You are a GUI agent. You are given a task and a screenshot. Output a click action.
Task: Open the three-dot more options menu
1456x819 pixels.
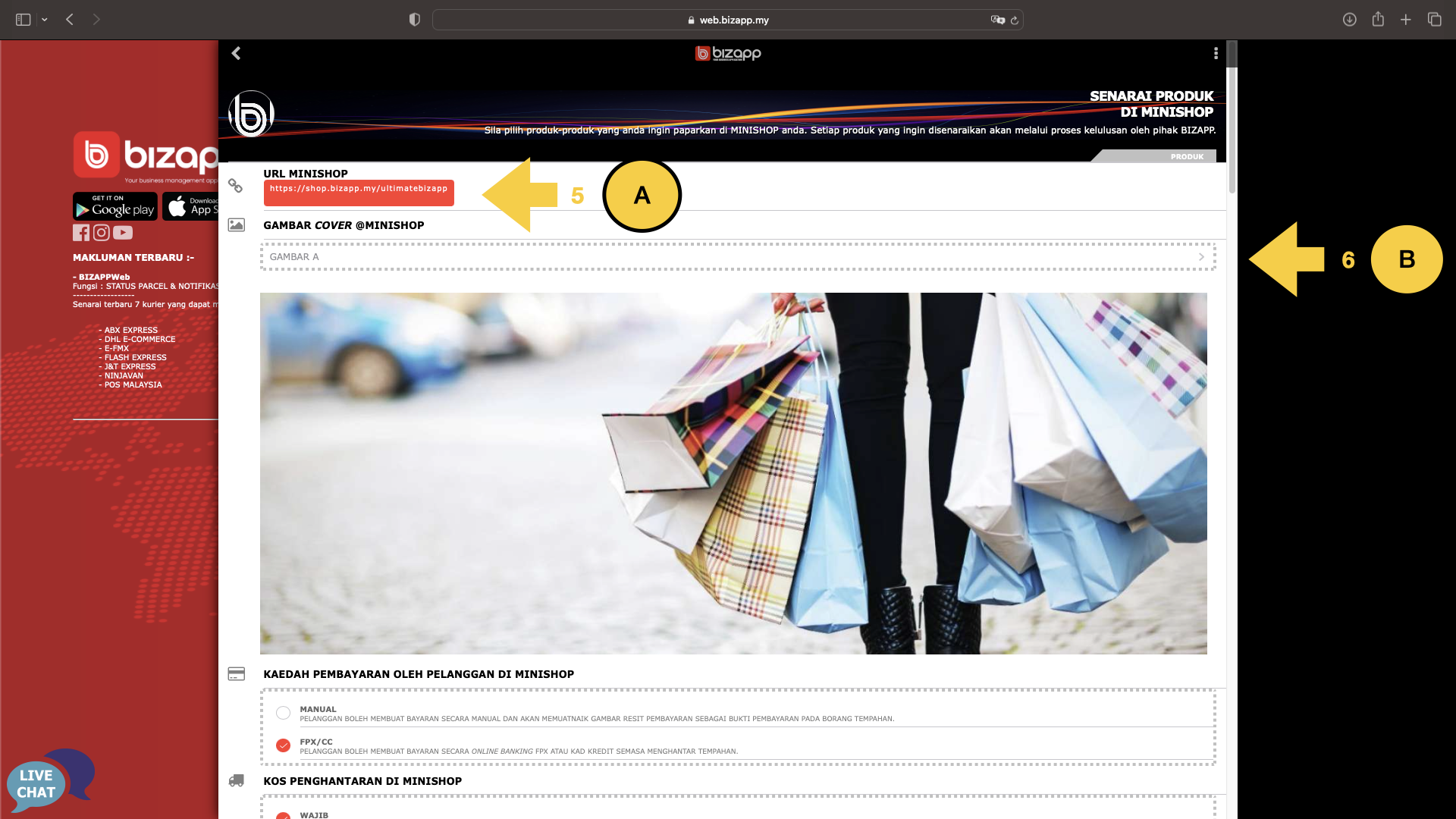1216,53
